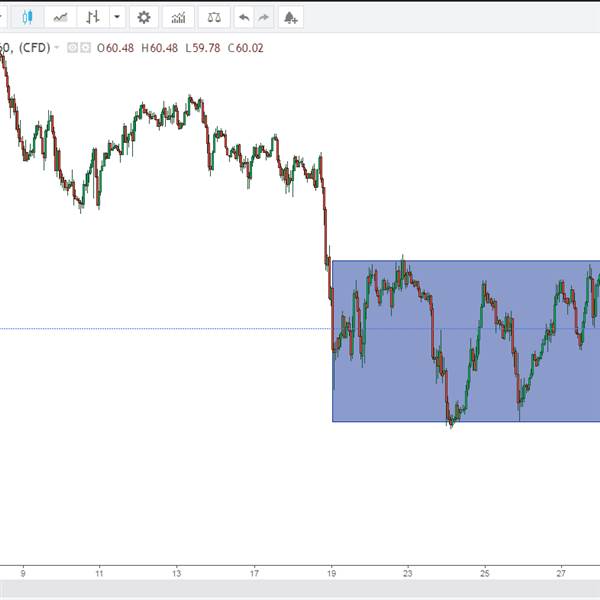Image resolution: width=600 pixels, height=600 pixels.
Task: Click the low value L59.78
Action: [203, 48]
